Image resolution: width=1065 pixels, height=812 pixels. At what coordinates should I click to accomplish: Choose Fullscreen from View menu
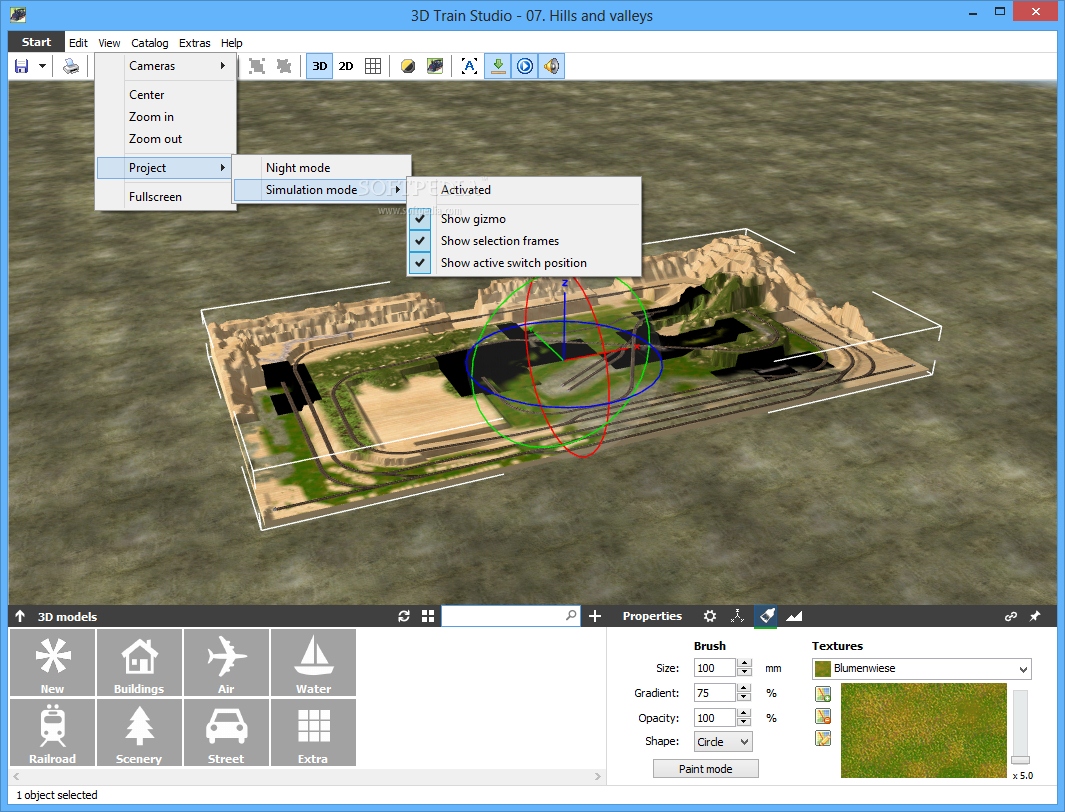166,197
